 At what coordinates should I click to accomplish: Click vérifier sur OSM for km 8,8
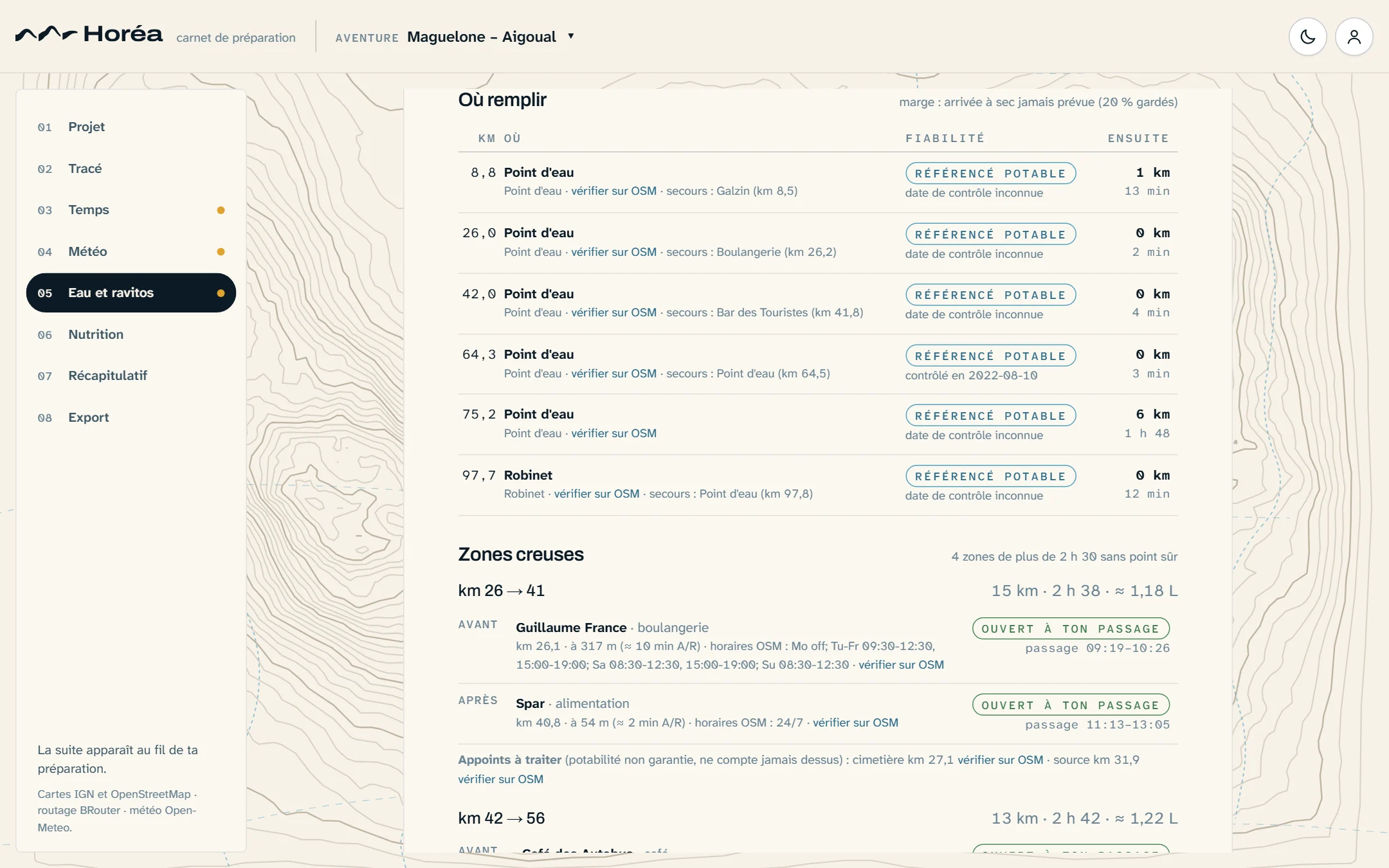point(613,191)
